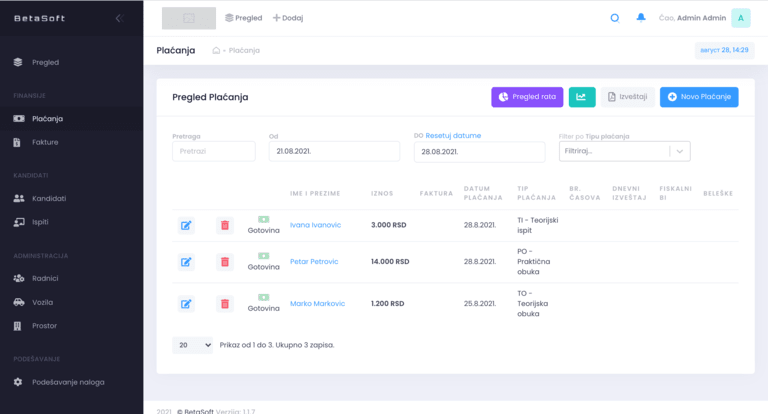Viewport: 768px width, 414px height.
Task: Click the IZNOS column header
Action: coord(382,194)
